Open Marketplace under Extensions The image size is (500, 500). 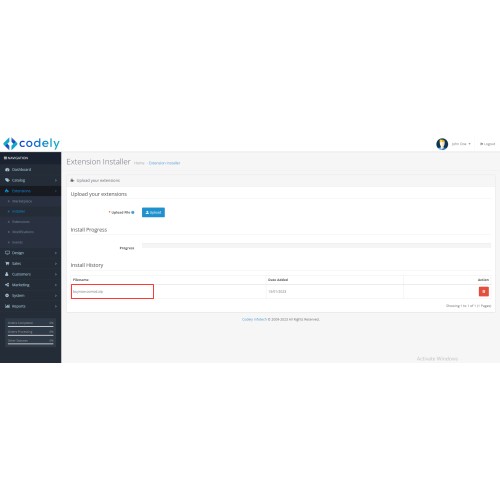tap(22, 201)
